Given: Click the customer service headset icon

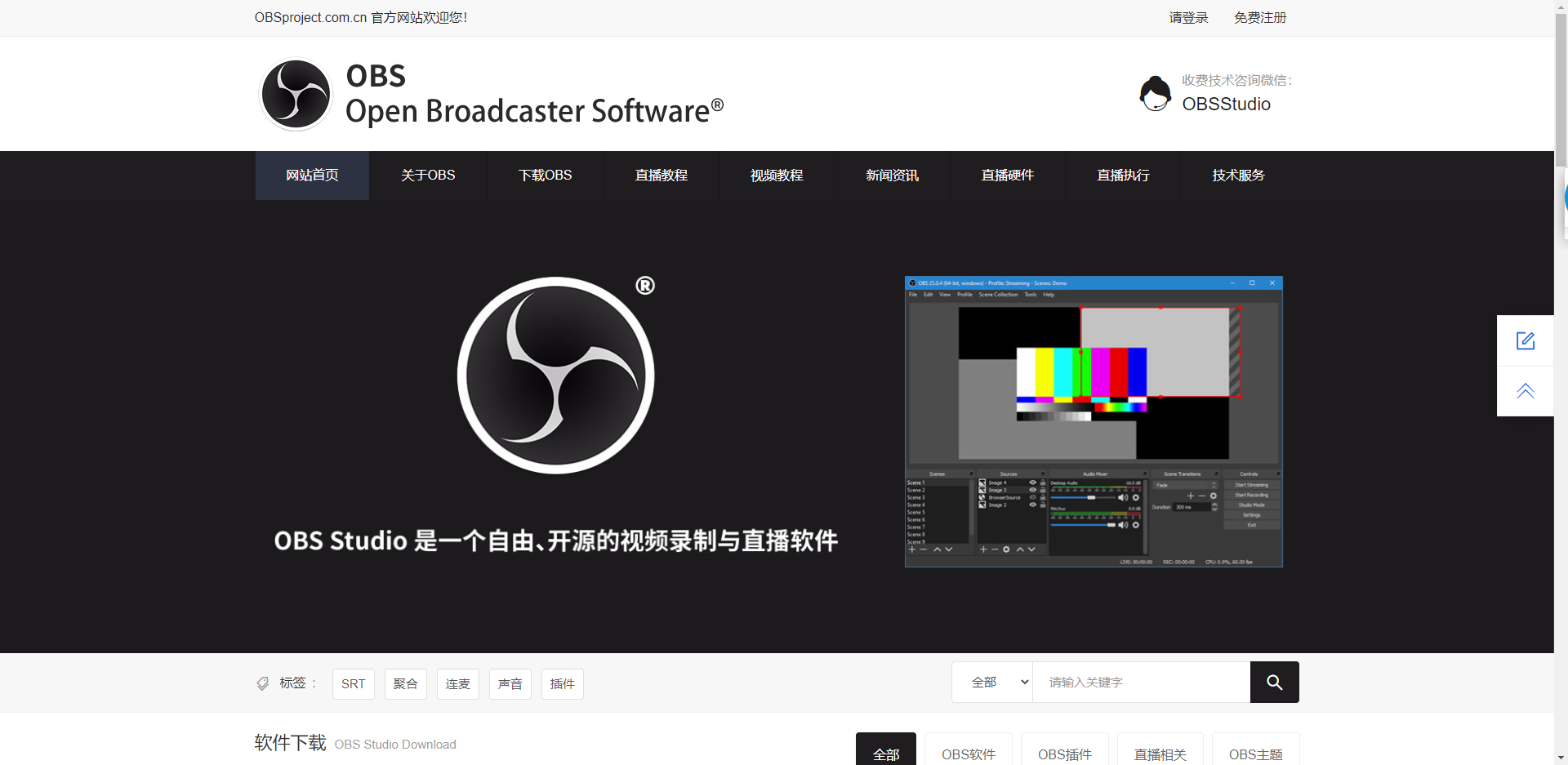Looking at the screenshot, I should (x=1155, y=93).
